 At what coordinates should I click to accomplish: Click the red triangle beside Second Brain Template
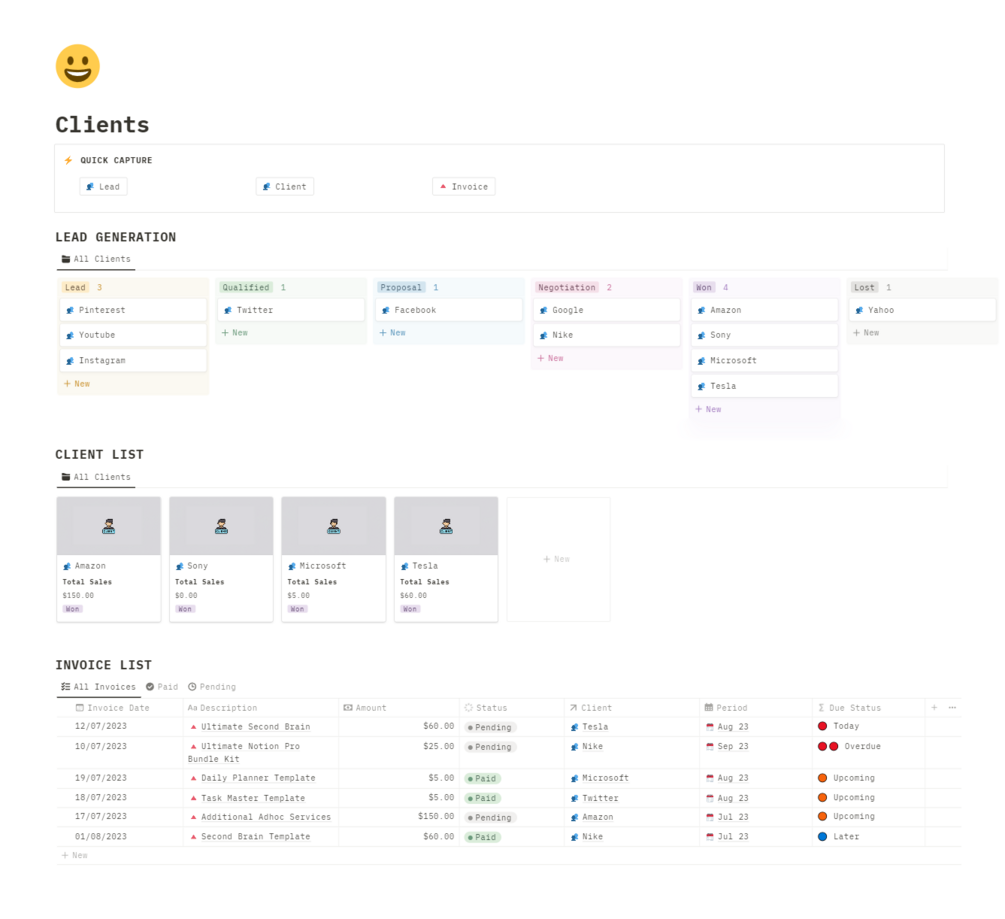(x=194, y=836)
